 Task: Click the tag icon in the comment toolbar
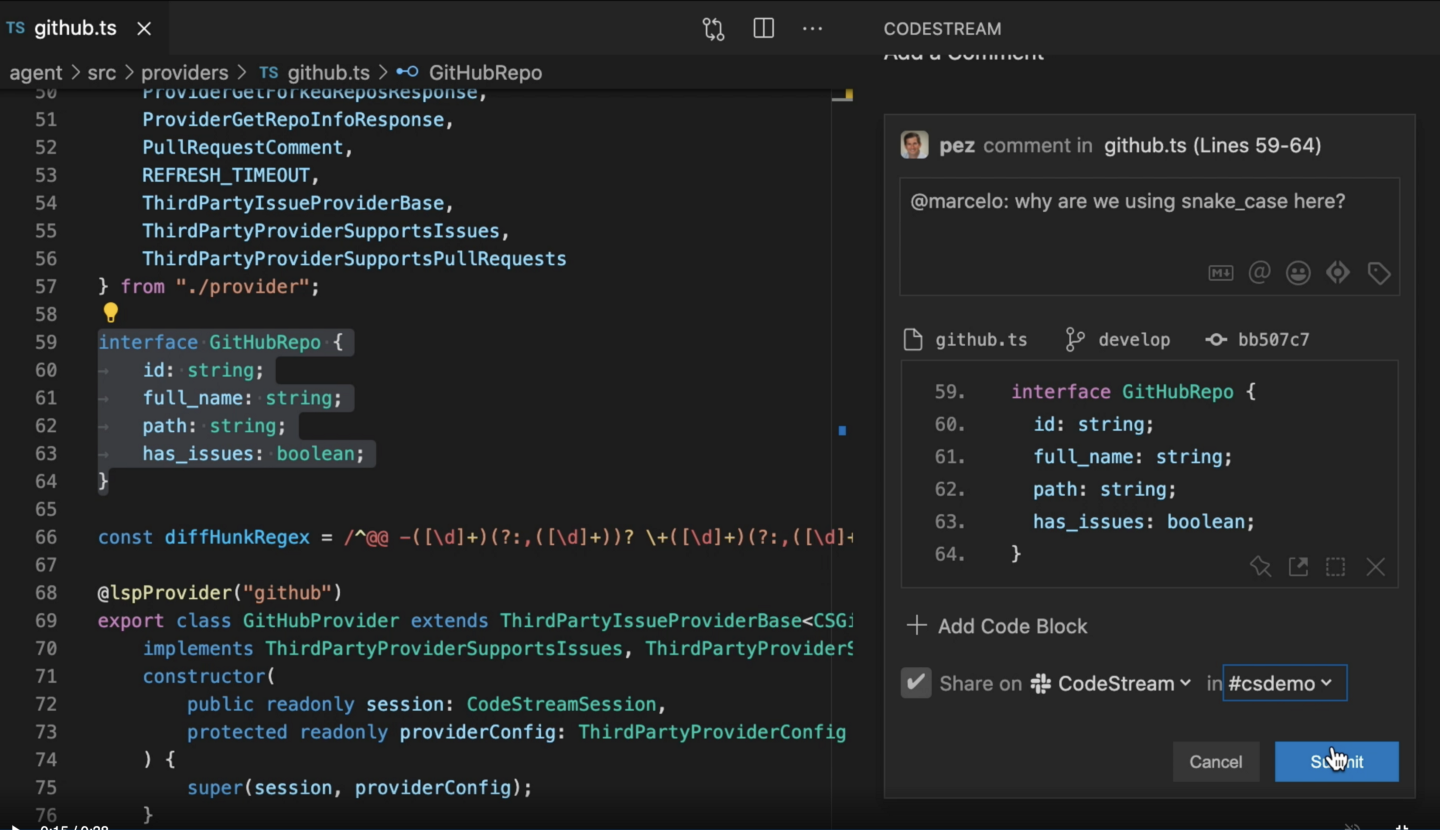(1379, 272)
